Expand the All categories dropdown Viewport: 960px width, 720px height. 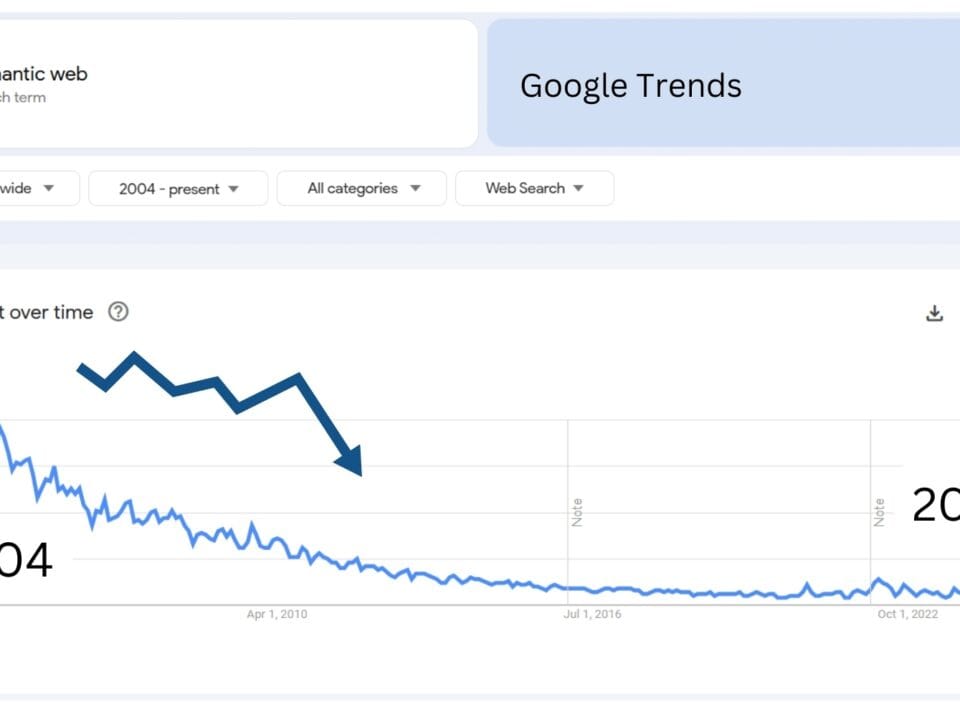tap(362, 188)
